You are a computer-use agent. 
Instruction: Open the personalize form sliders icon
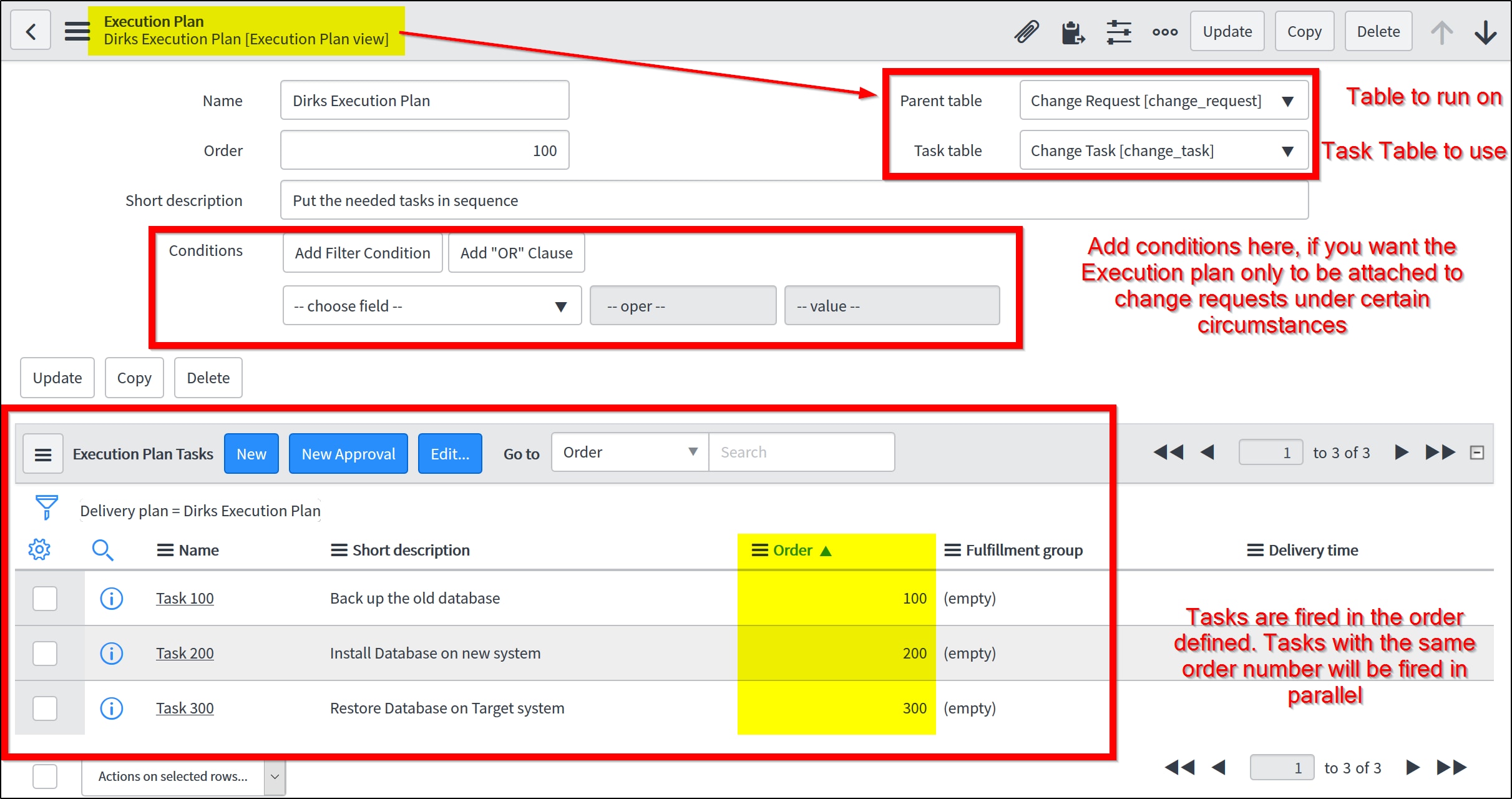tap(1118, 32)
